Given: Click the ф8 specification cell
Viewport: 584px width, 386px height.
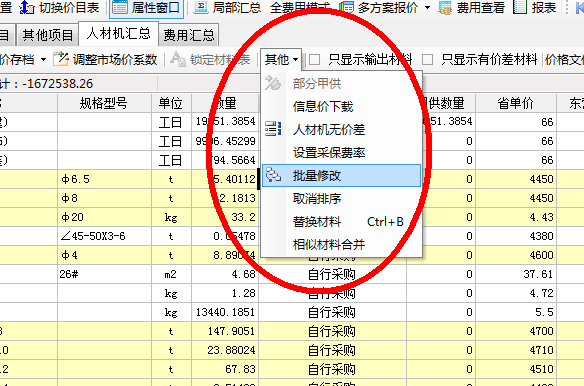Looking at the screenshot, I should tap(104, 198).
